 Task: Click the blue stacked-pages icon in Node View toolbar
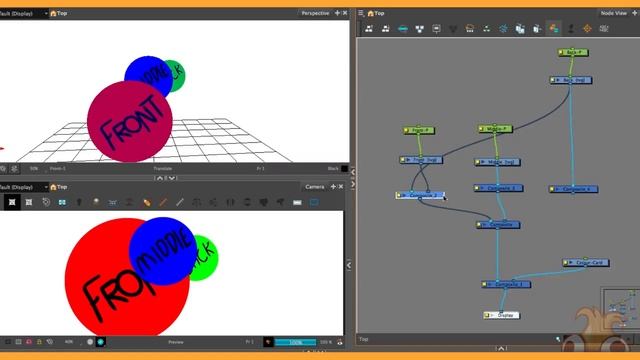pos(520,29)
